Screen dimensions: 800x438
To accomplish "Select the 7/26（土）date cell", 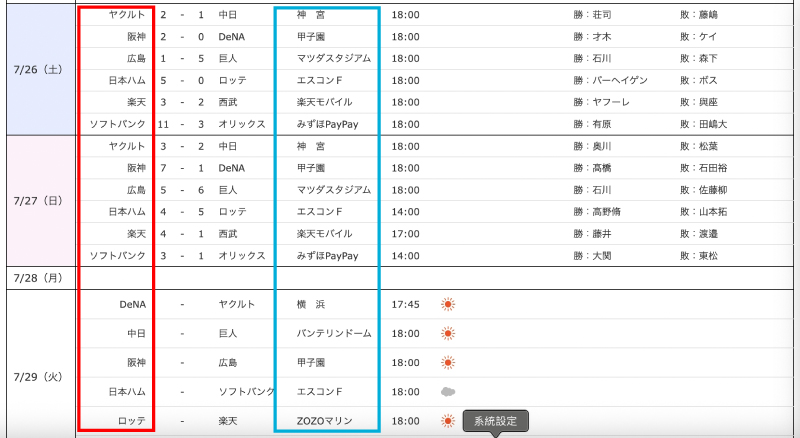I will pos(38,70).
